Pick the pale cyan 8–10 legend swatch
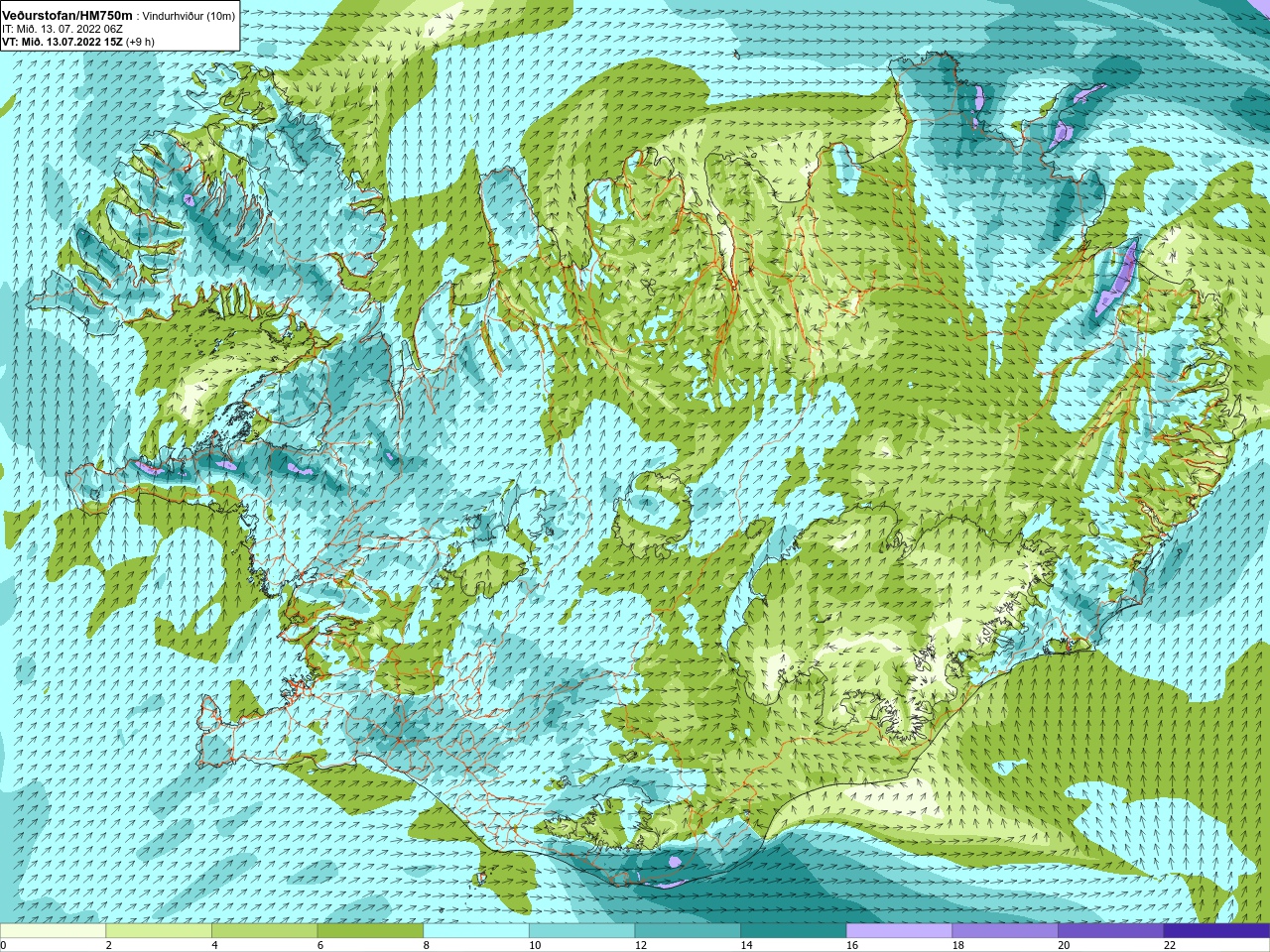 (x=476, y=931)
